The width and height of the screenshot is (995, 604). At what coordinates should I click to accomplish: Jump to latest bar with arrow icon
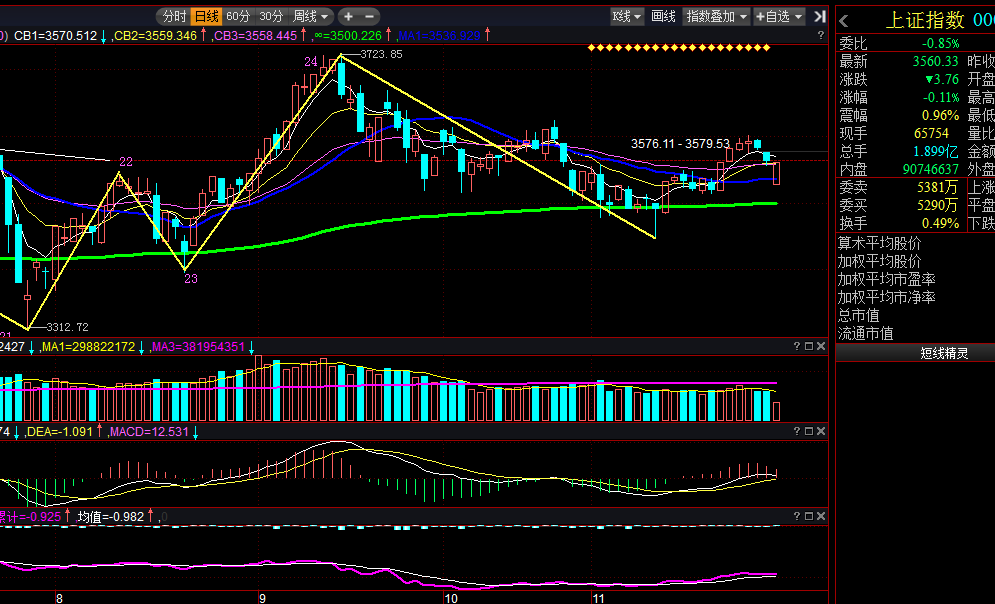coord(819,16)
